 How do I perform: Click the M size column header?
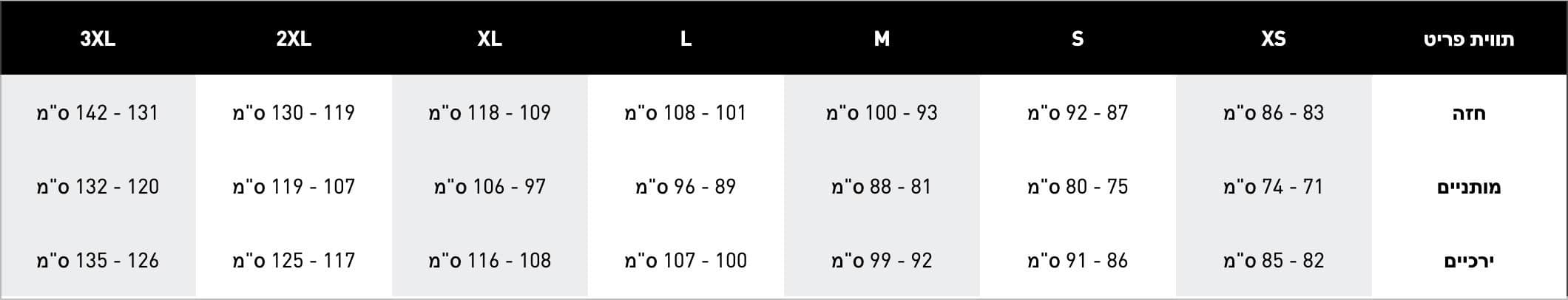tap(881, 38)
